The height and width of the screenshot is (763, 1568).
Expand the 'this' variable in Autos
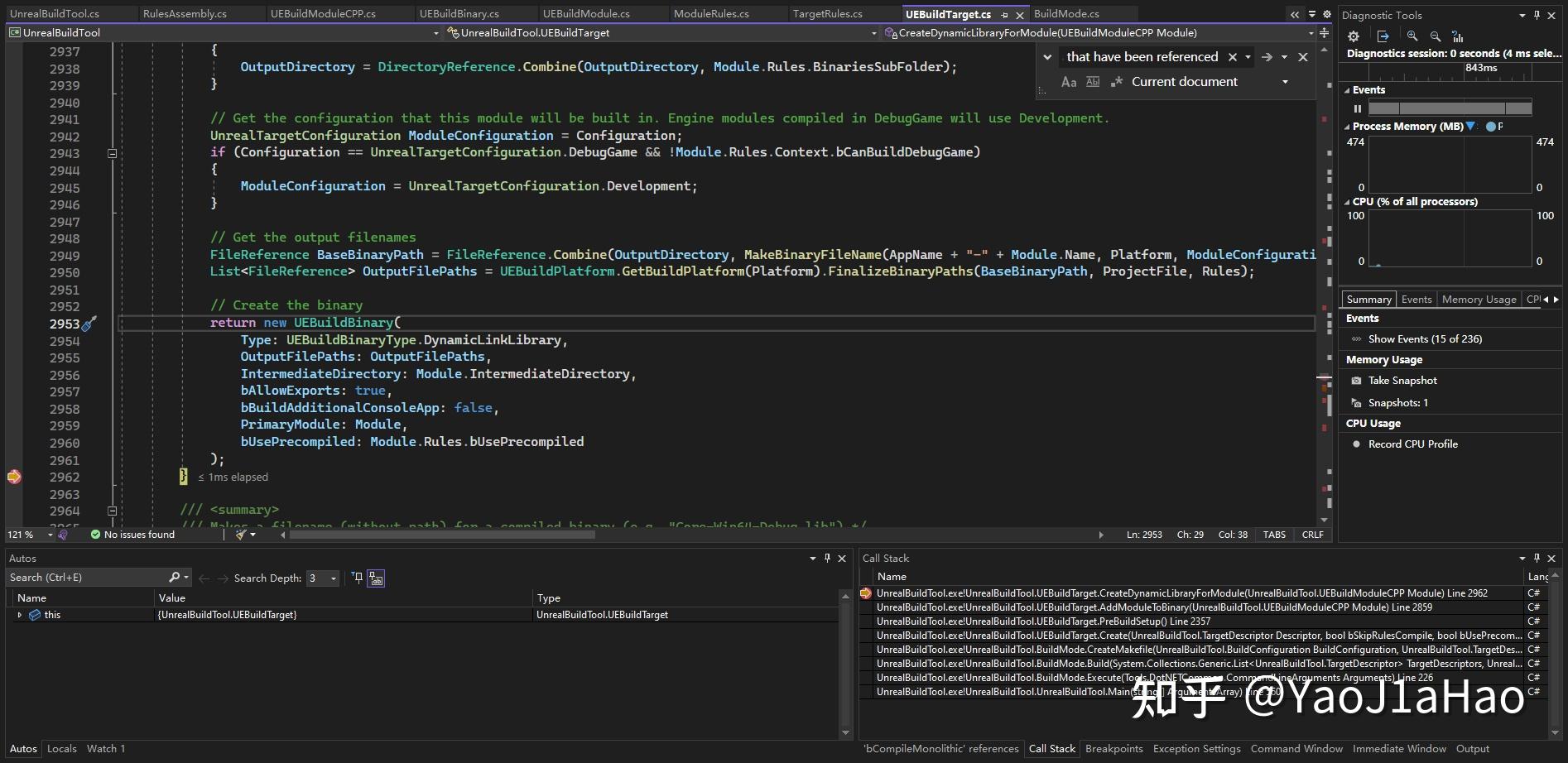[x=19, y=615]
